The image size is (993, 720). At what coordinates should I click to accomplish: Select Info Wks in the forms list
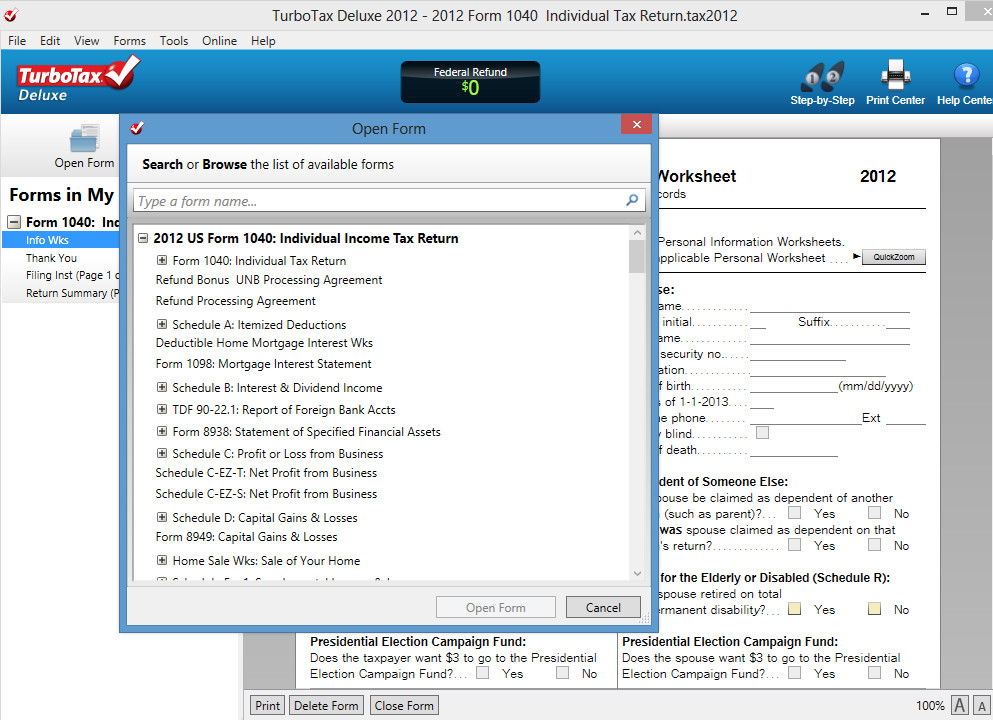point(61,239)
